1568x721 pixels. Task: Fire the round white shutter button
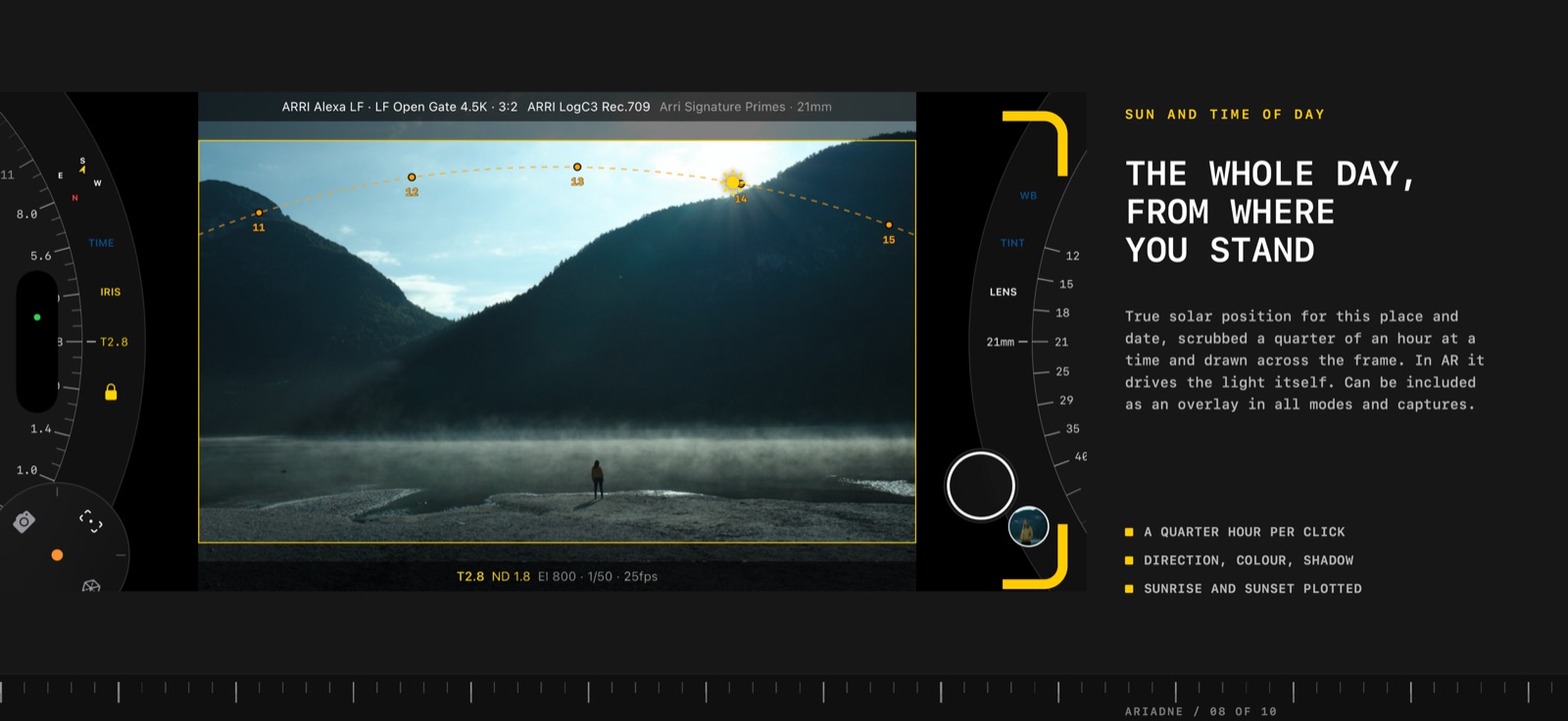point(980,486)
